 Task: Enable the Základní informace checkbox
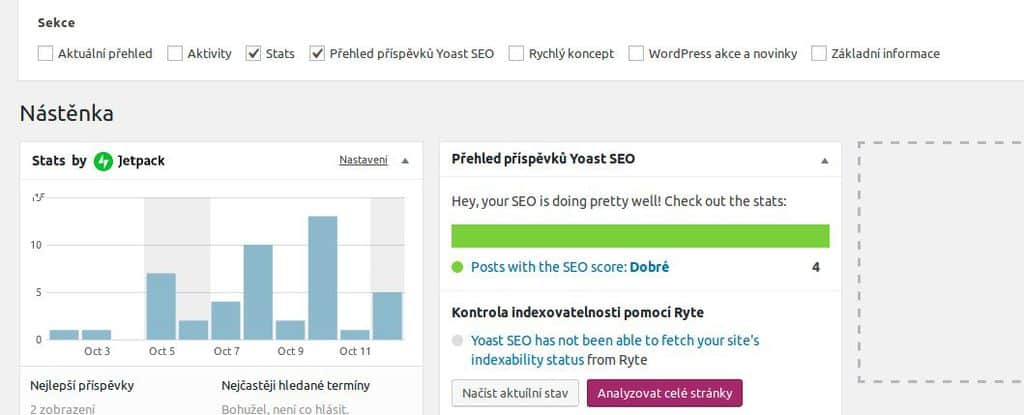819,54
